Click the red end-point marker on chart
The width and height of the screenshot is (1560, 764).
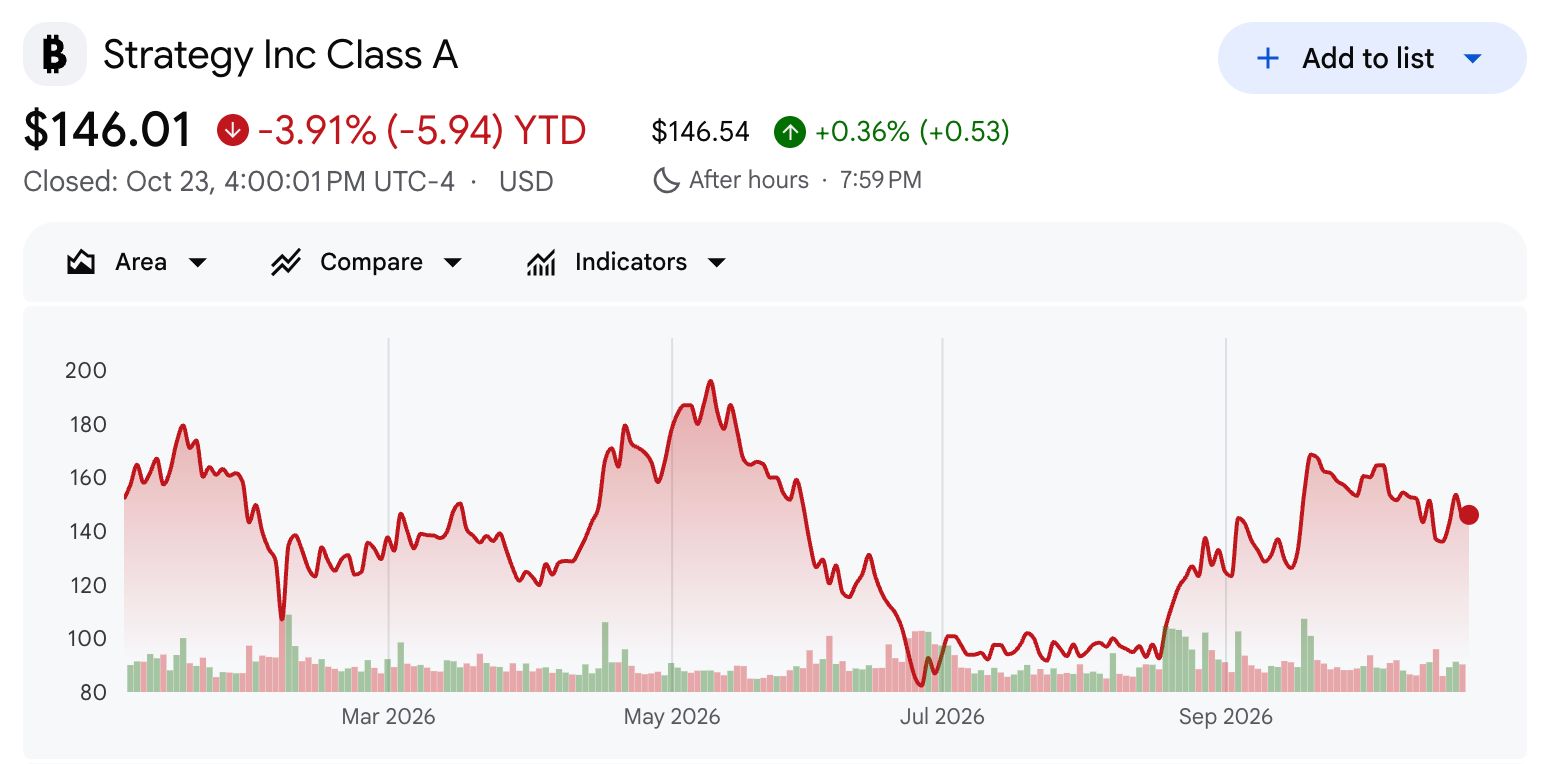click(1469, 515)
